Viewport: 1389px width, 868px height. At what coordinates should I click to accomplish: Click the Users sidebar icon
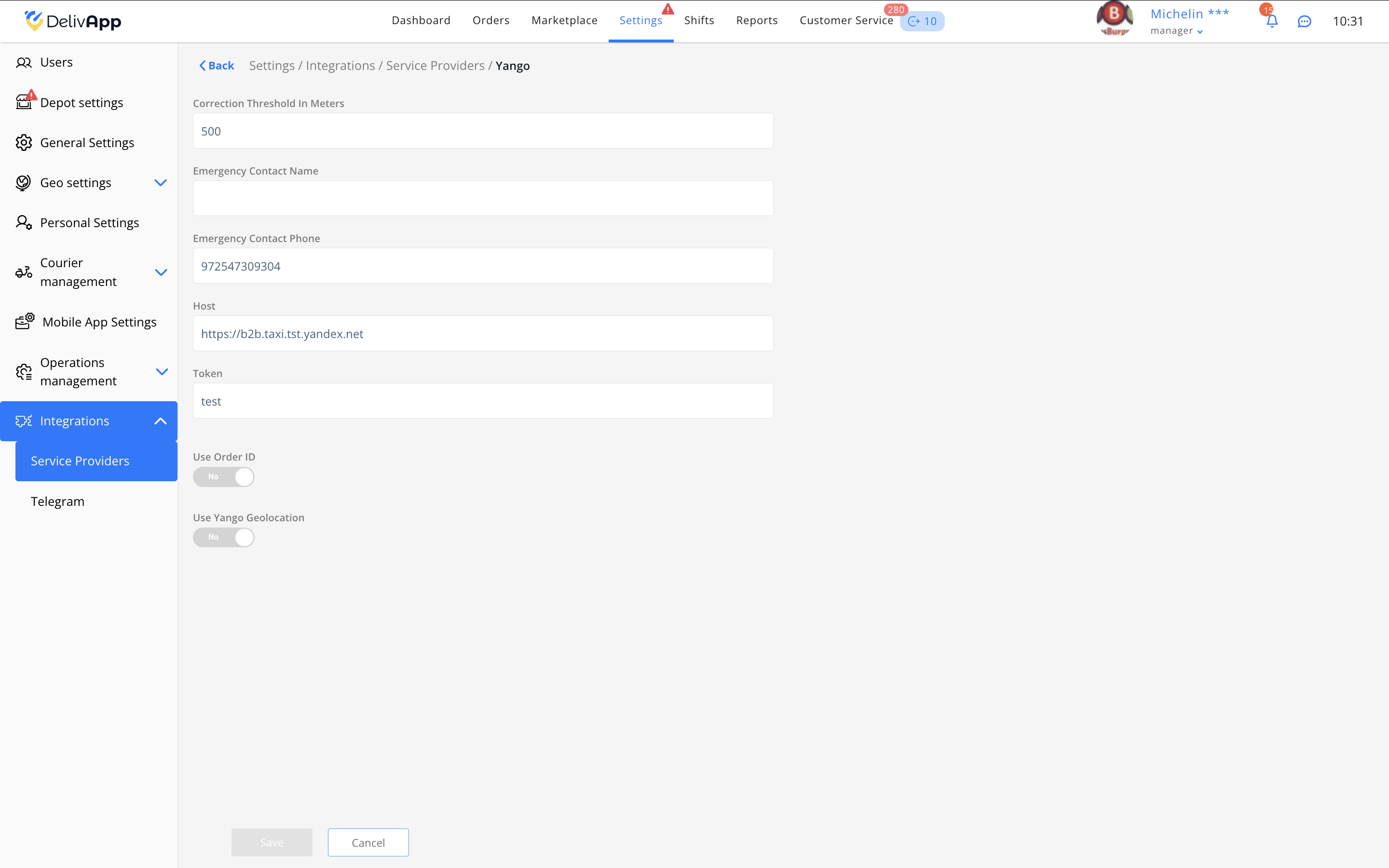[24, 63]
